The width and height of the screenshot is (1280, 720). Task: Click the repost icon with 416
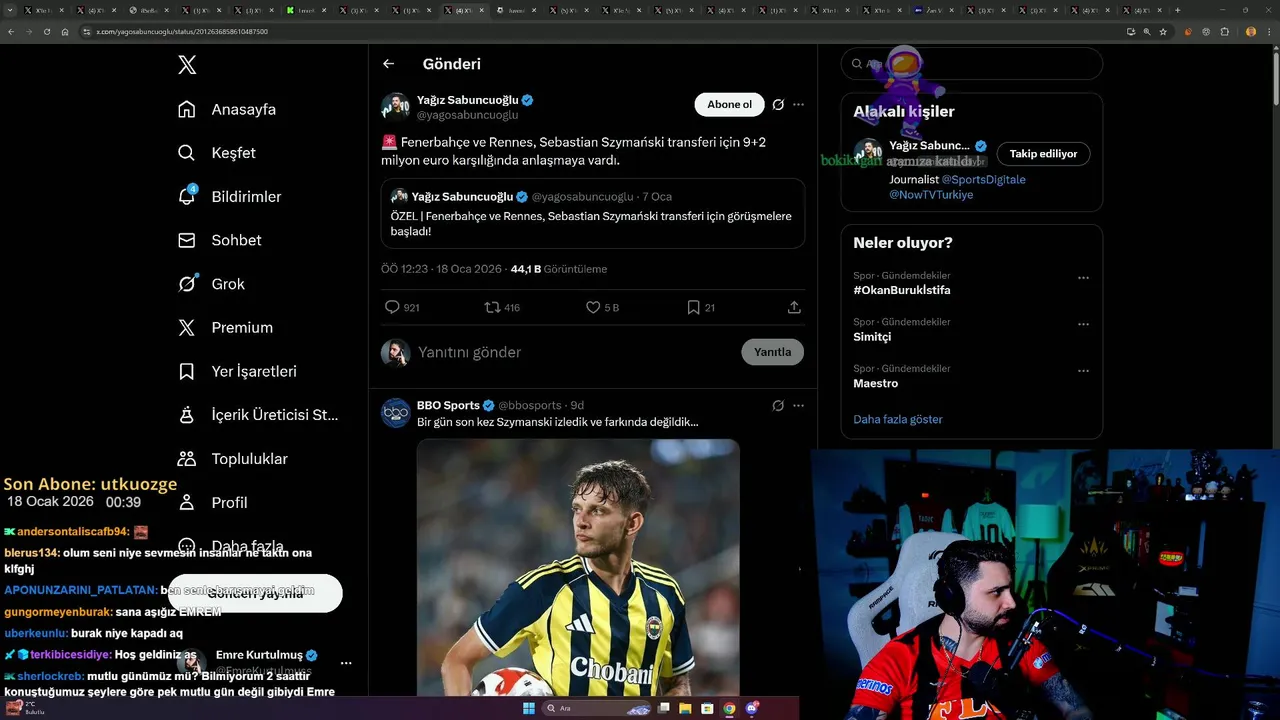(x=492, y=307)
